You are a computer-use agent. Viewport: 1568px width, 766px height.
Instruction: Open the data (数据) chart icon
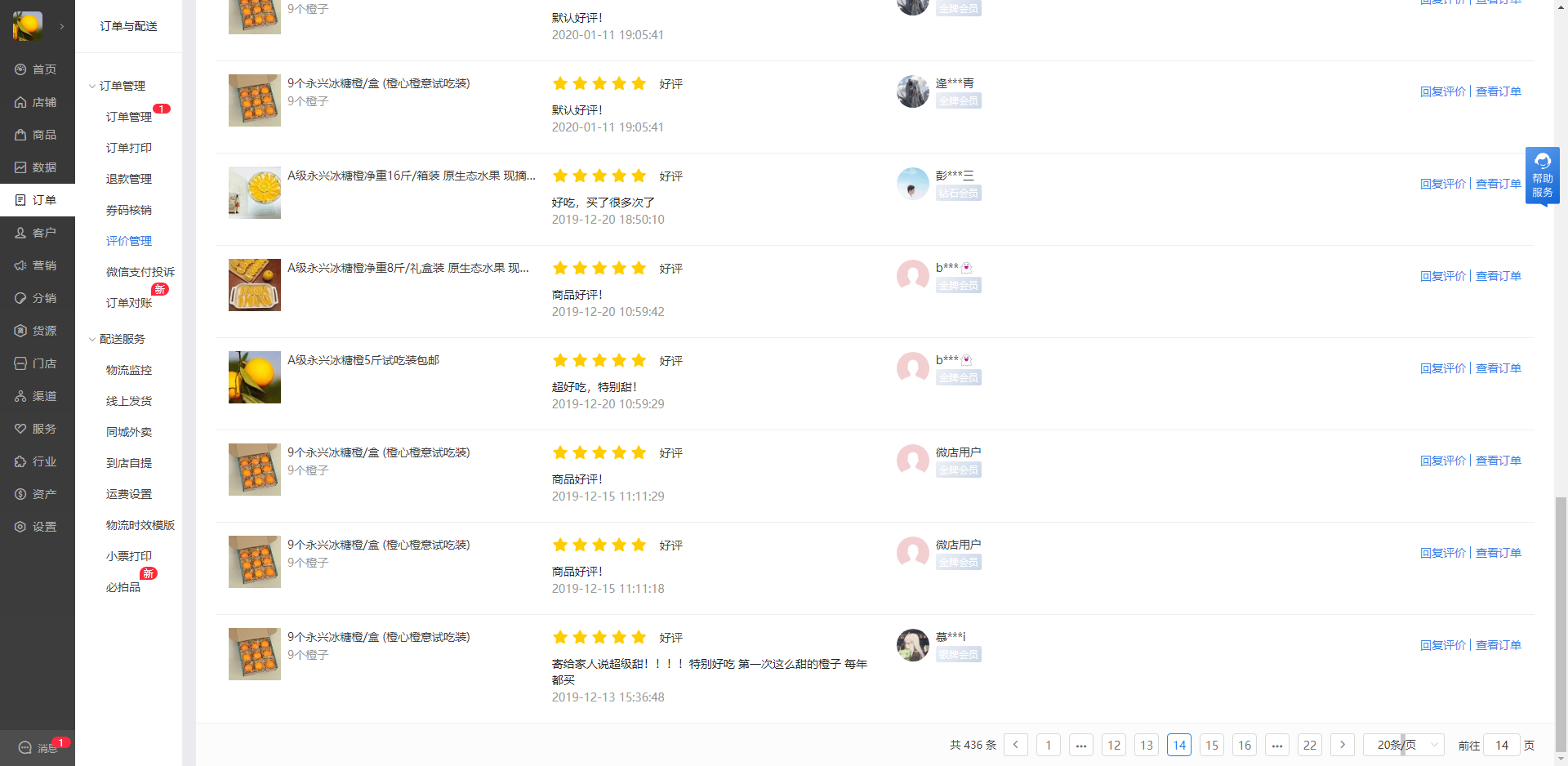[x=20, y=167]
